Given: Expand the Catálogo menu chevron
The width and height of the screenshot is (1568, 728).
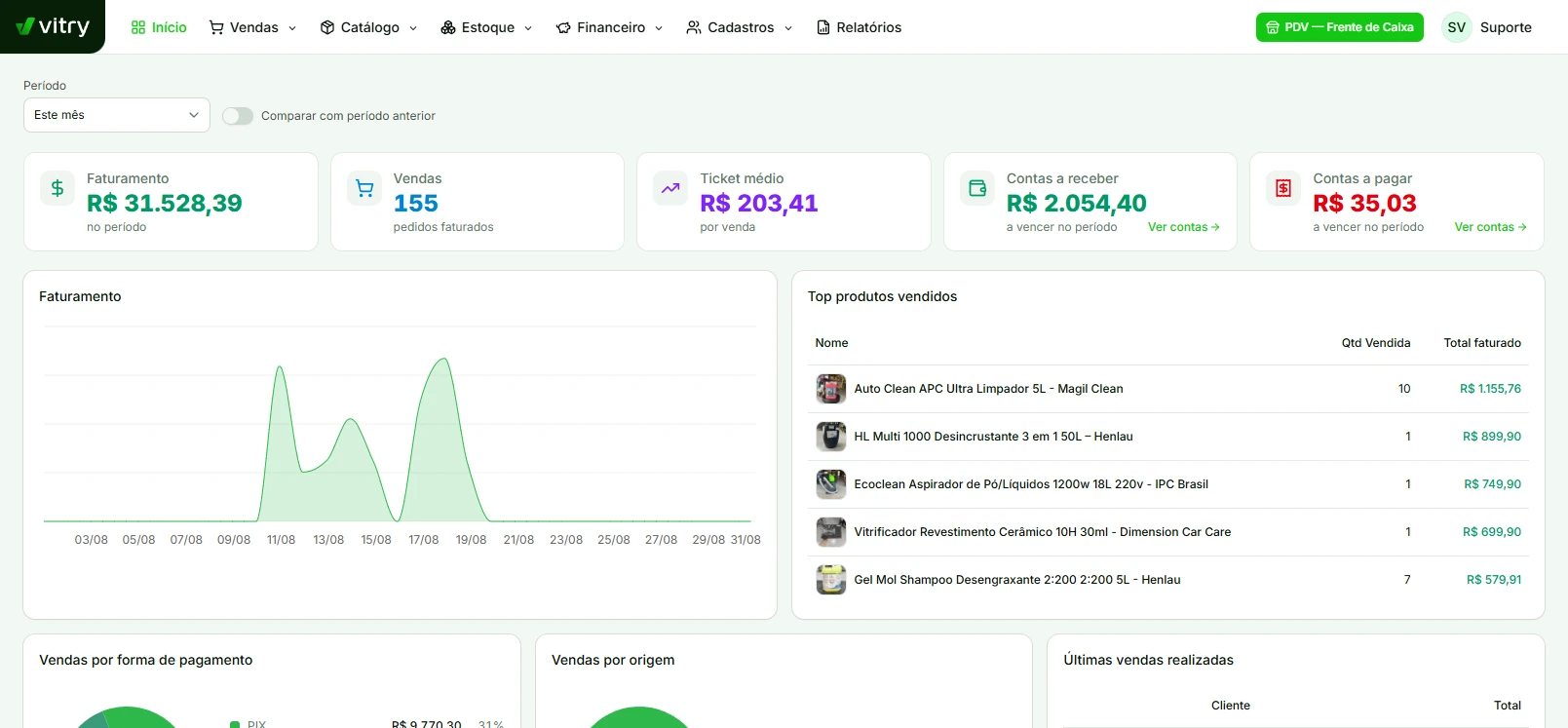Looking at the screenshot, I should [413, 28].
